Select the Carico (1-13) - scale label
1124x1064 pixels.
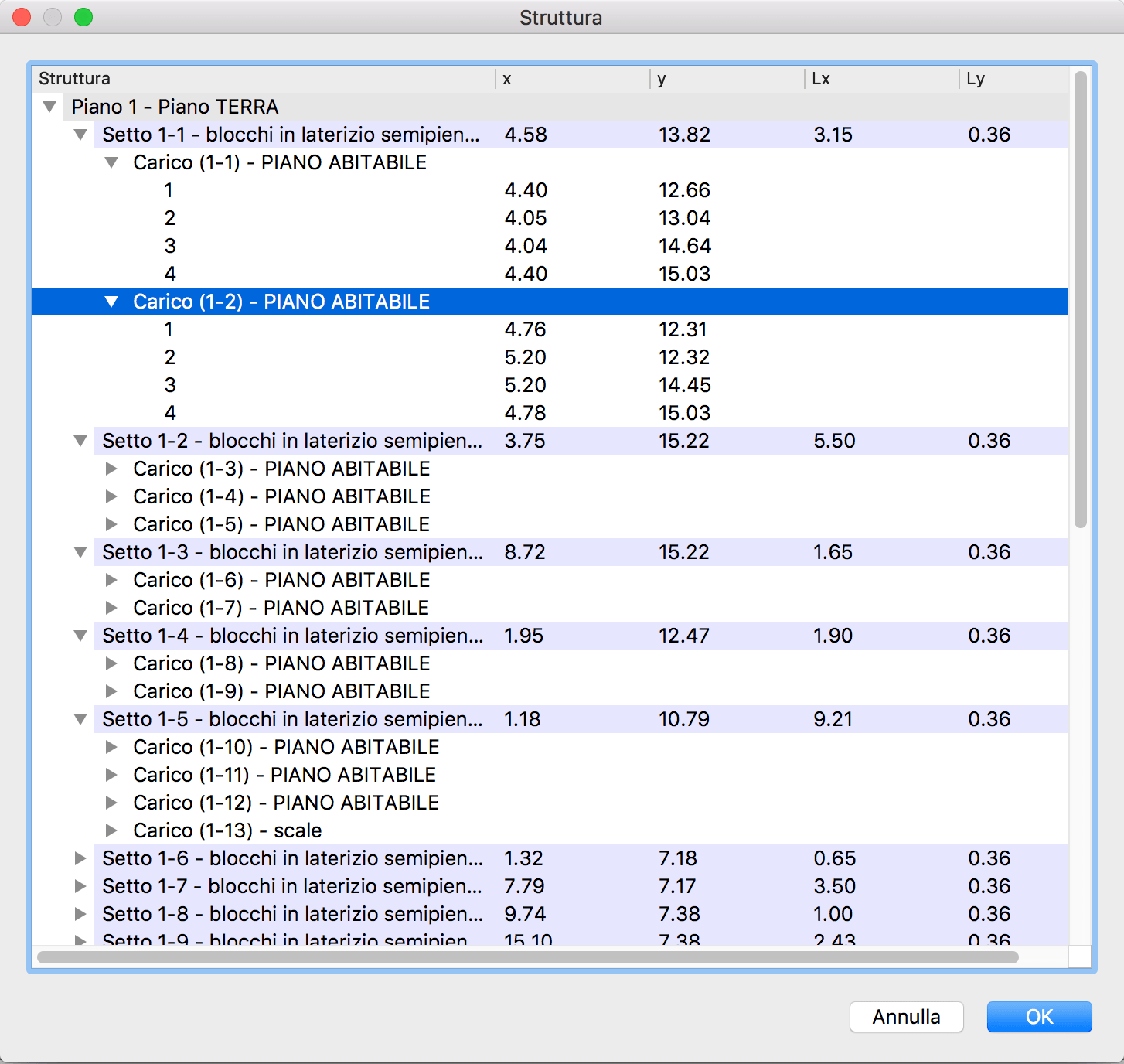[227, 830]
